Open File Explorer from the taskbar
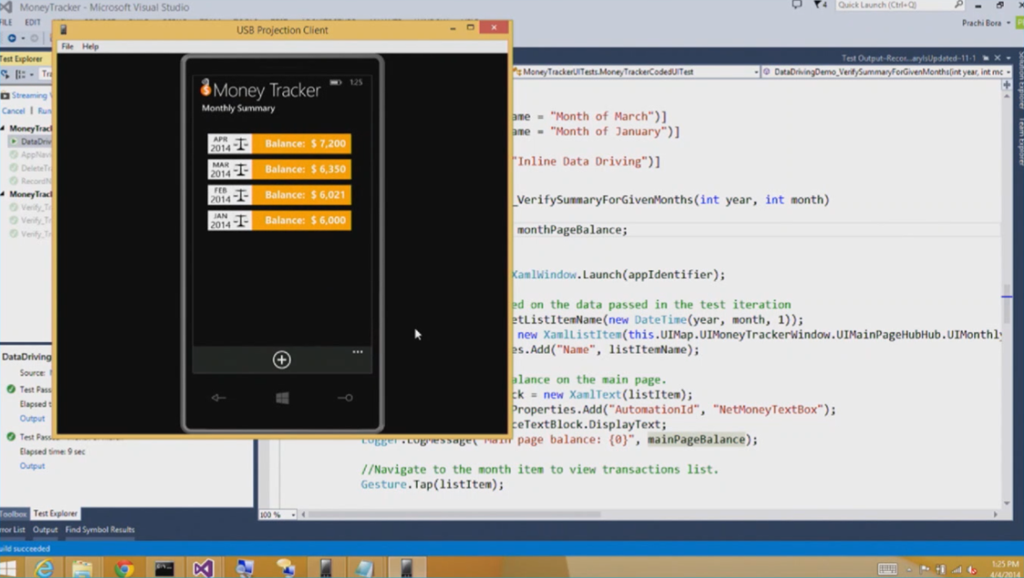 coord(82,568)
